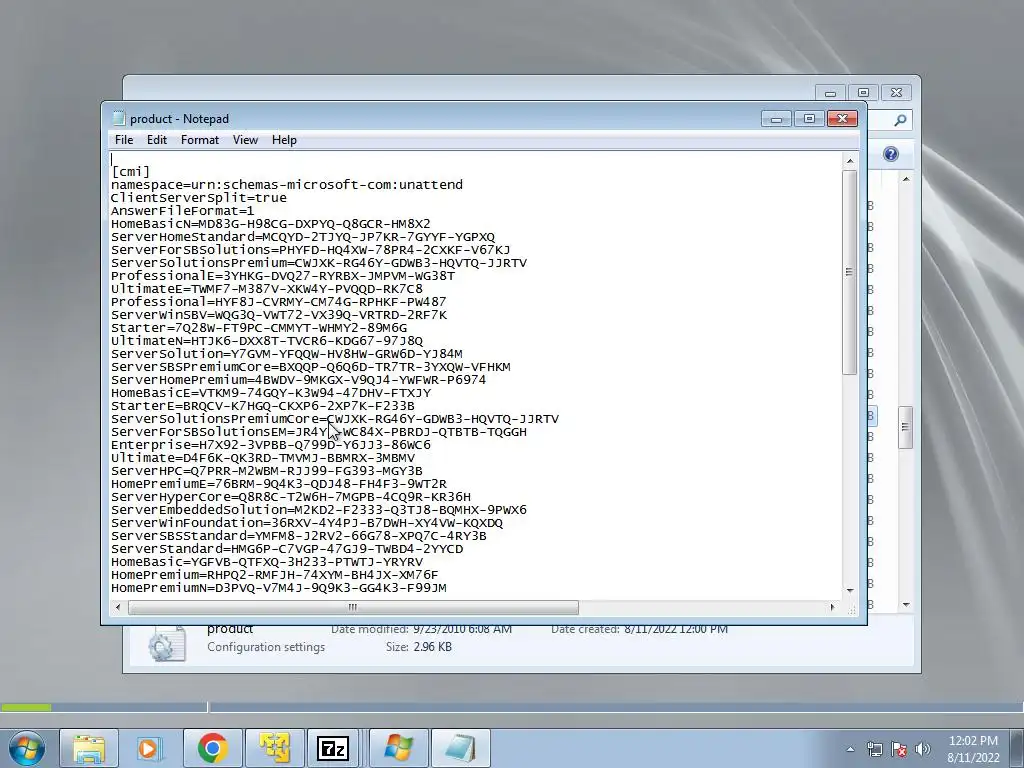The width and height of the screenshot is (1024, 768).
Task: Open the Windows Start orb
Action: click(x=27, y=748)
